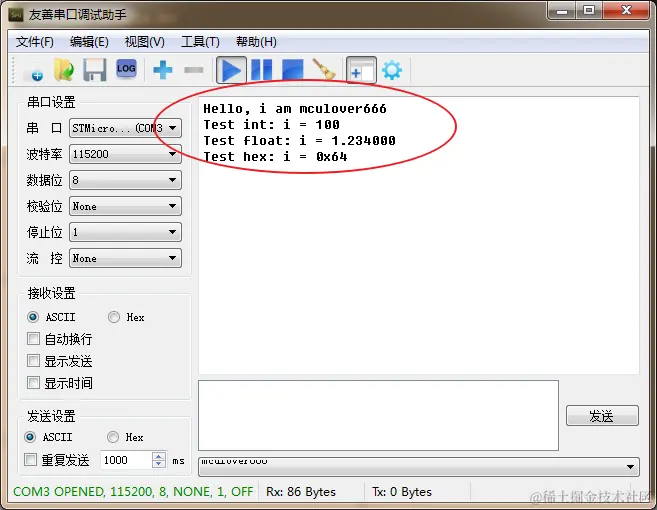Click inside the send text box
657x510 pixels.
pyautogui.click(x=378, y=415)
